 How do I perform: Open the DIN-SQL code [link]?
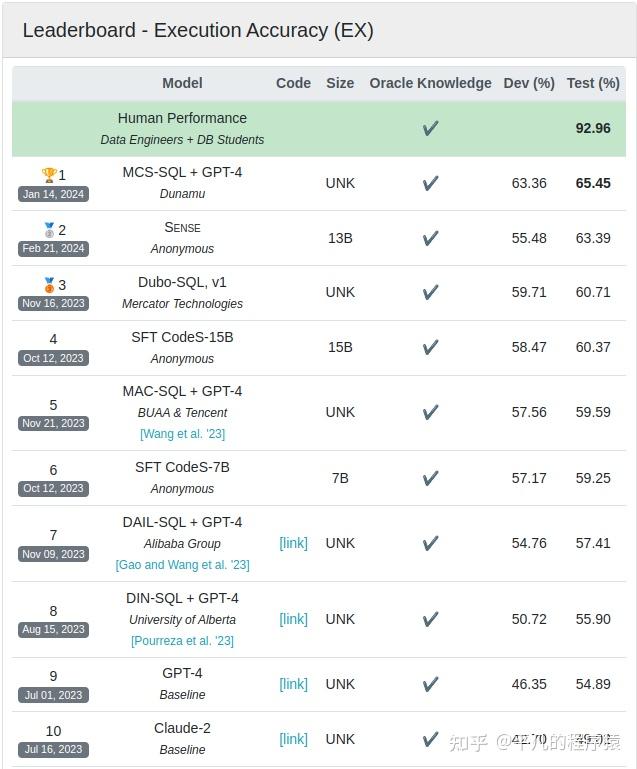[293, 619]
